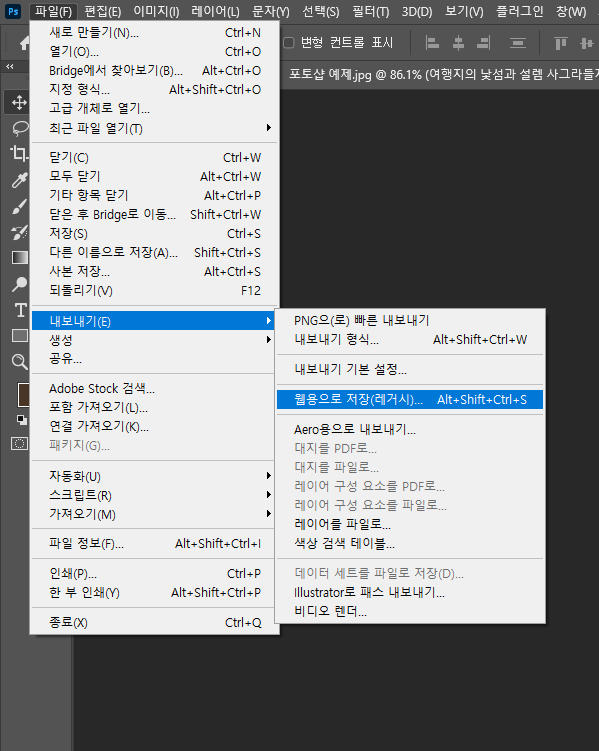Viewport: 599px width, 751px height.
Task: Select the History Brush tool
Action: point(19,233)
